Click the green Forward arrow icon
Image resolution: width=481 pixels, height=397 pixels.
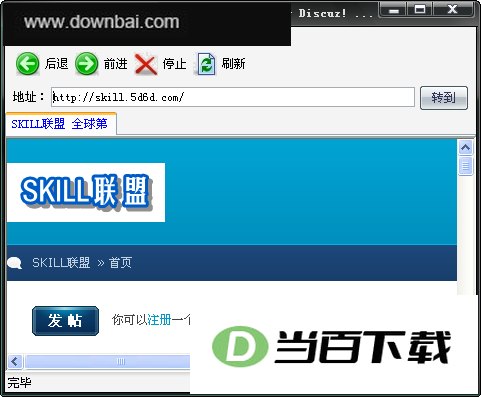[86, 63]
